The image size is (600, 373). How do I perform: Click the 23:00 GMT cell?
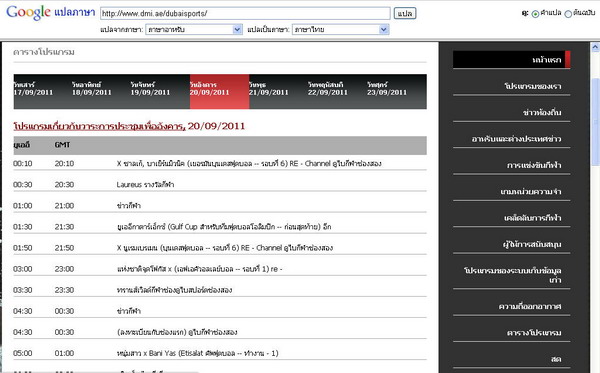64,269
